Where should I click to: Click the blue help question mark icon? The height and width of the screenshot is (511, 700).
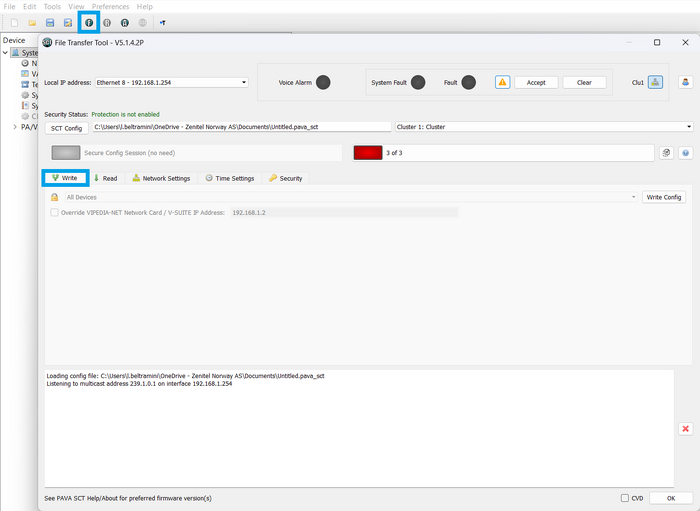tap(685, 153)
